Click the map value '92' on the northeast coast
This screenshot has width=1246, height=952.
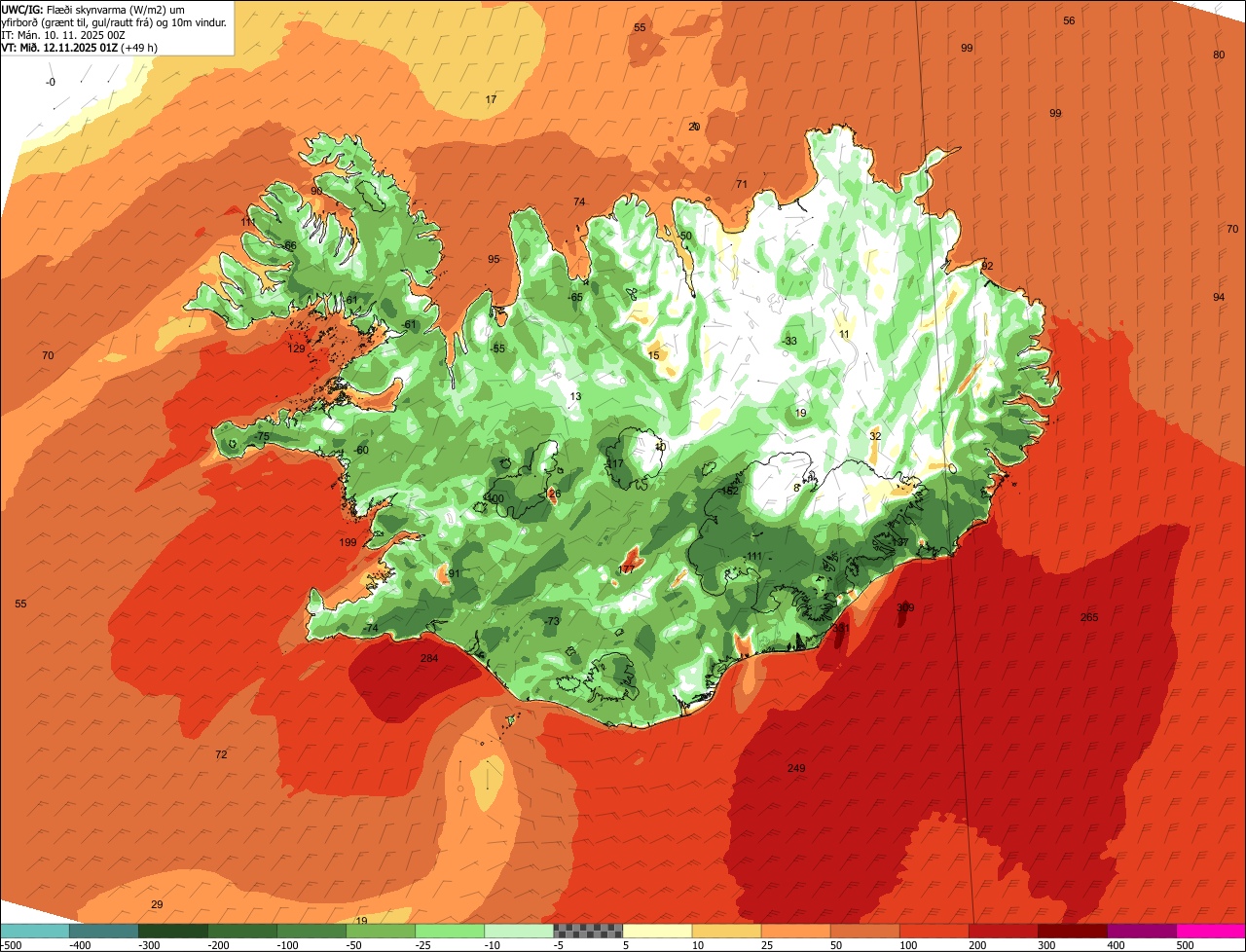click(987, 266)
